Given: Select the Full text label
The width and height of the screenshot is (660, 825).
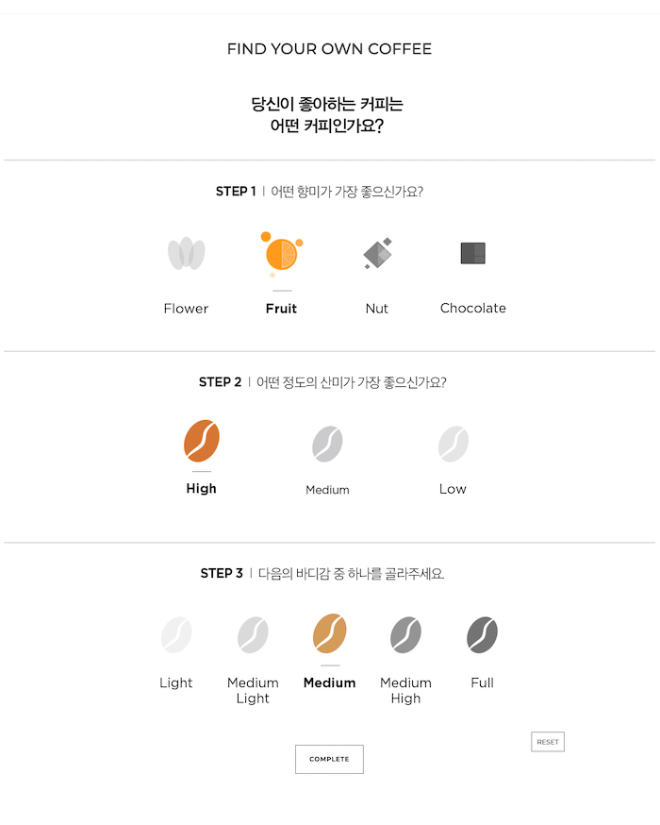Looking at the screenshot, I should pyautogui.click(x=482, y=682).
